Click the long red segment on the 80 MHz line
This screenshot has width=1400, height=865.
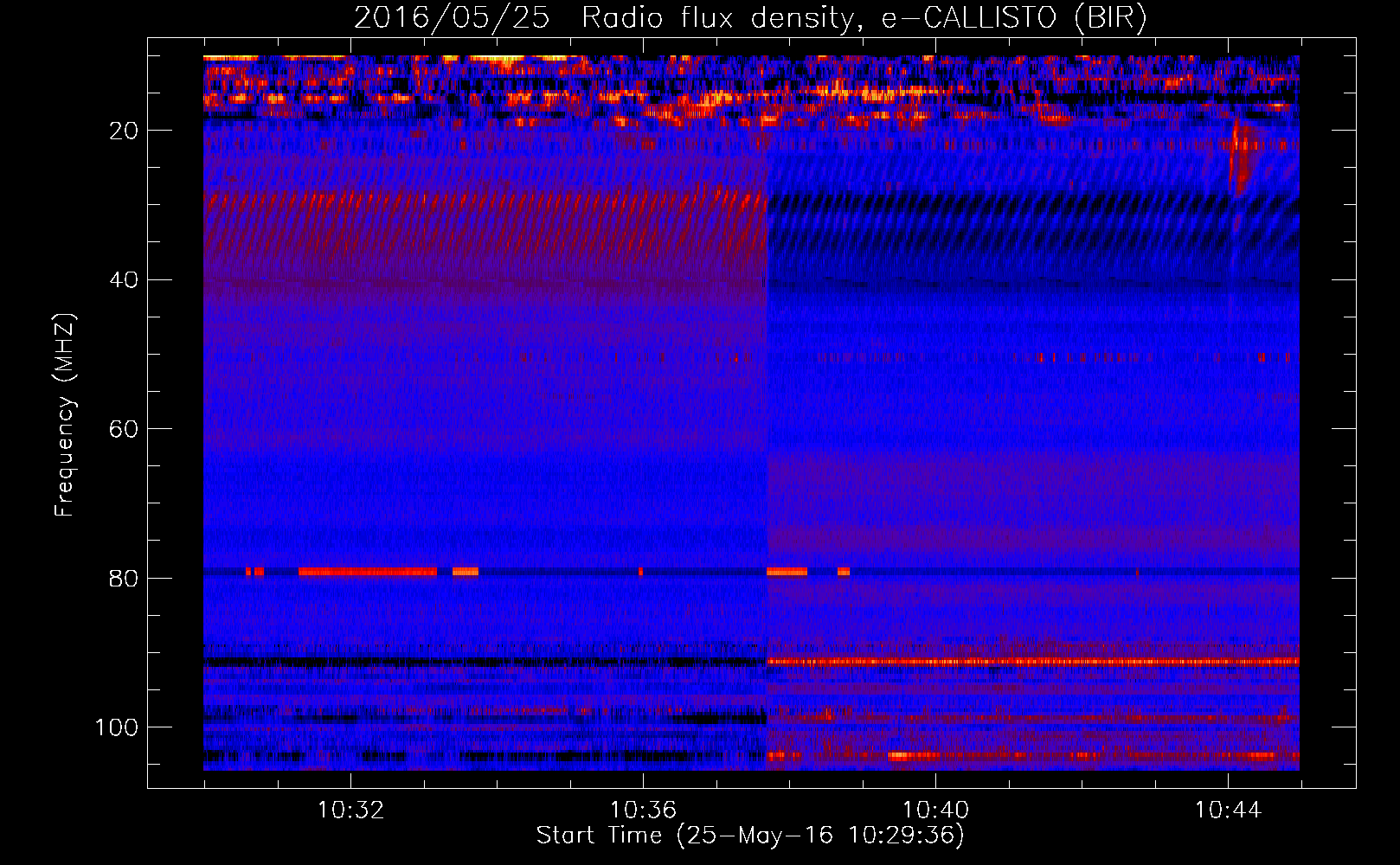[368, 572]
